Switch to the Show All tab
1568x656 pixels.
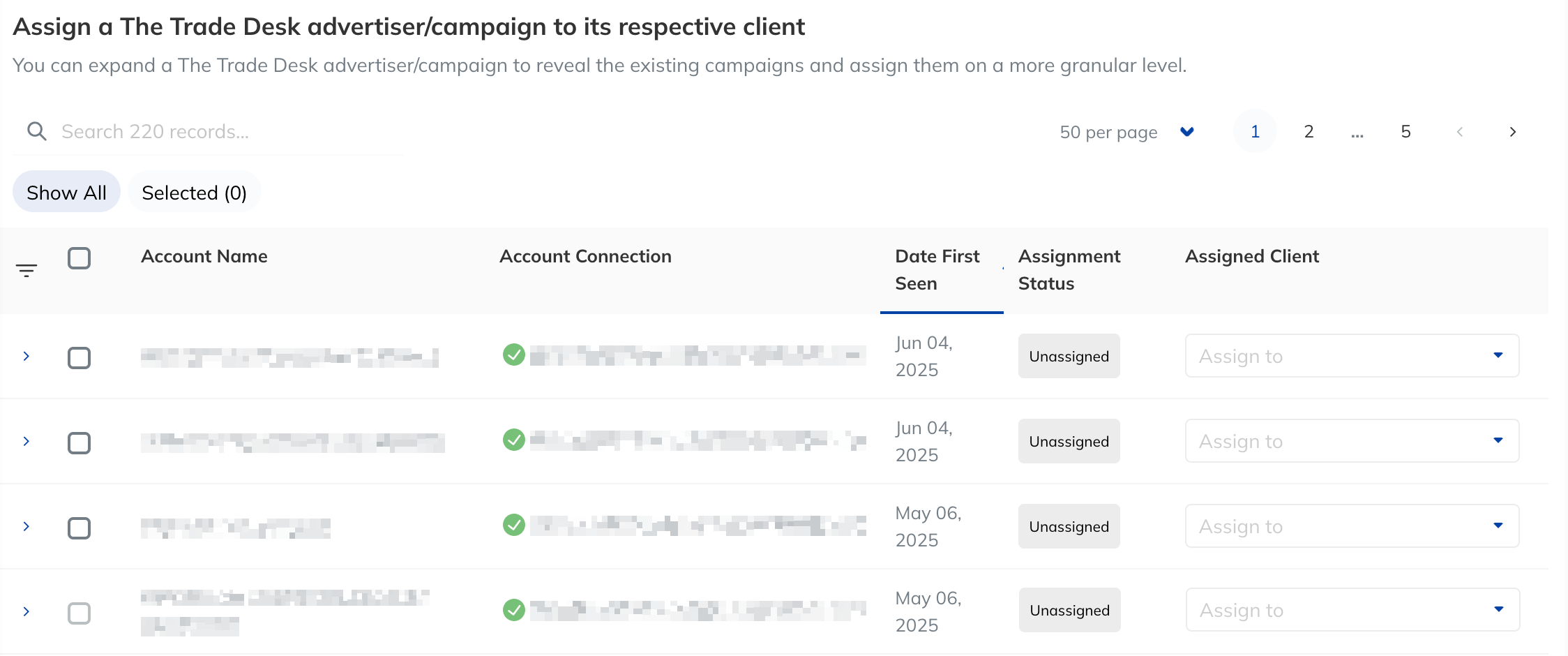click(66, 192)
